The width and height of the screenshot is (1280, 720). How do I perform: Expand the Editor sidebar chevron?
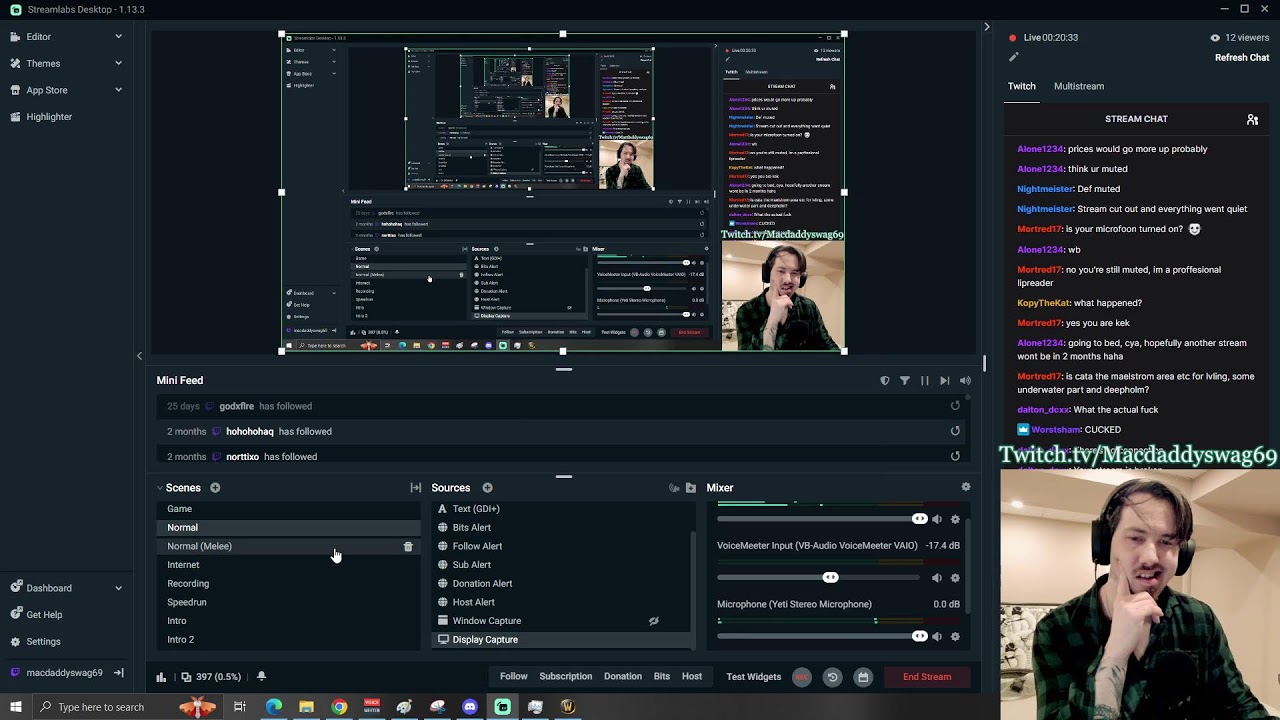pyautogui.click(x=118, y=37)
